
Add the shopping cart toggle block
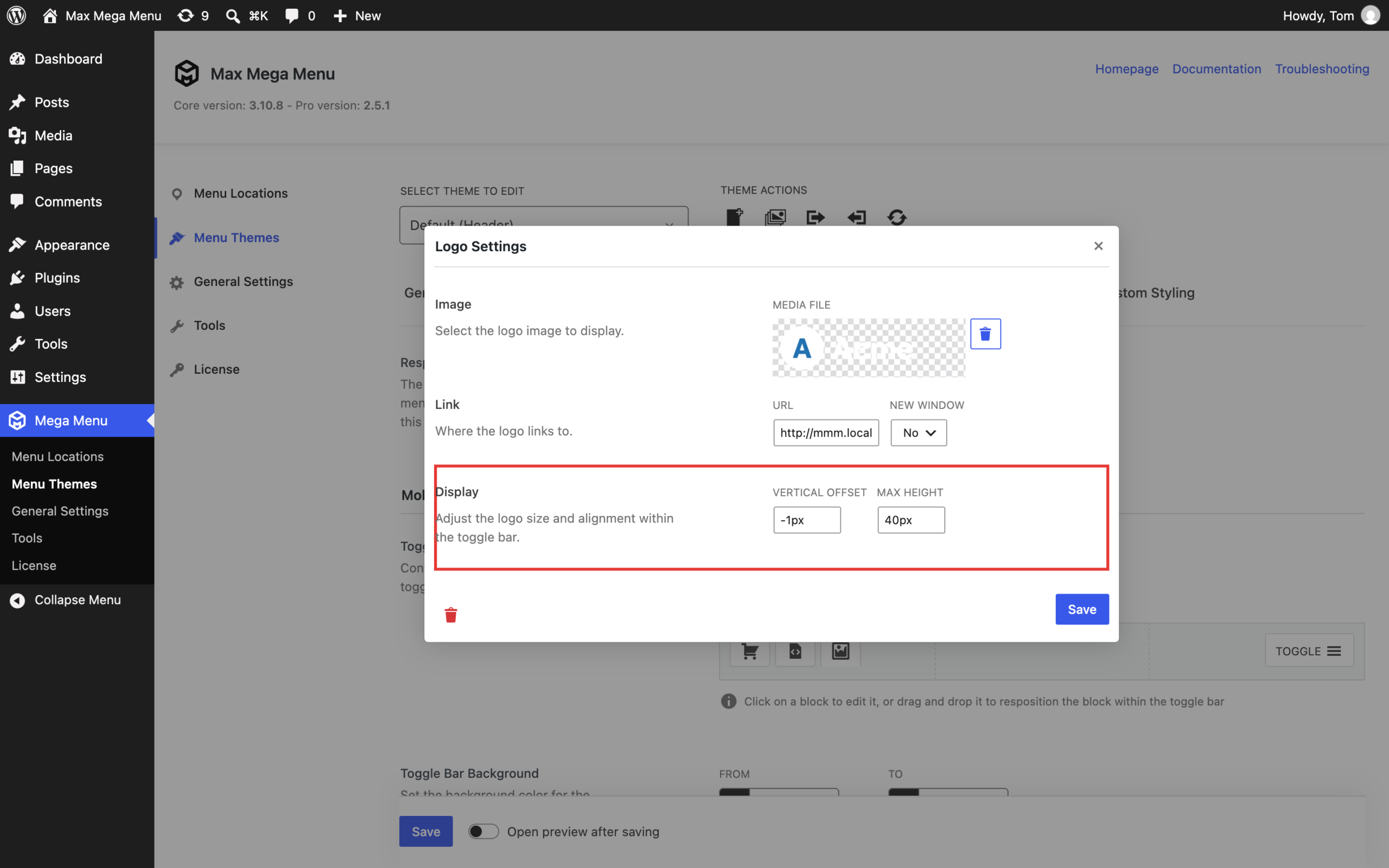point(750,651)
